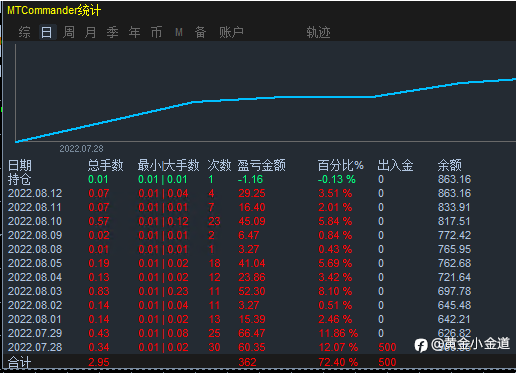Click the lots value 0.83
The height and width of the screenshot is (373, 516).
(99, 291)
